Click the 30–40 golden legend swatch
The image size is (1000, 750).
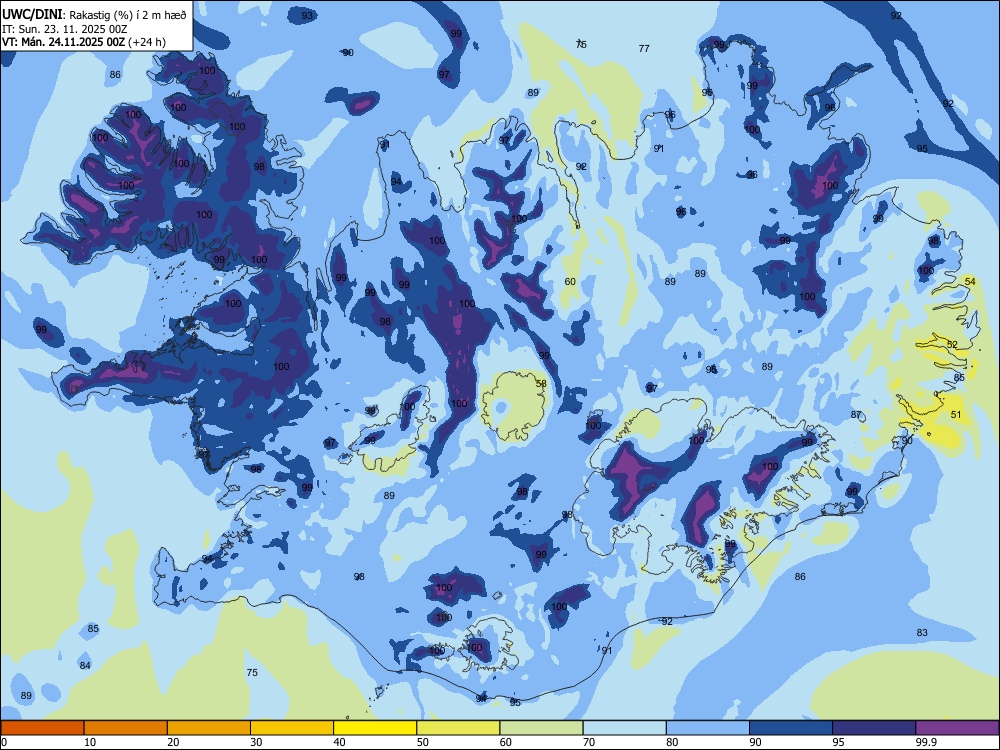coord(292,728)
